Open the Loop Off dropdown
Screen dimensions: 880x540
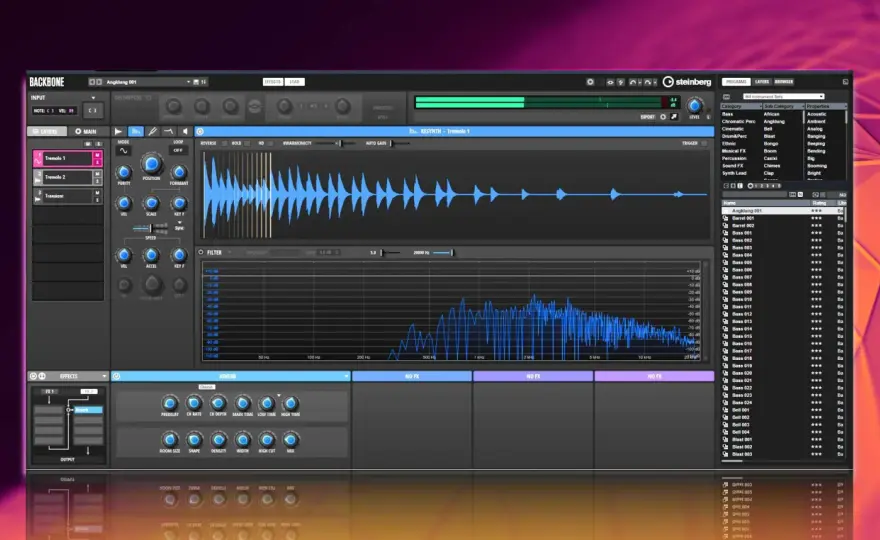point(178,150)
